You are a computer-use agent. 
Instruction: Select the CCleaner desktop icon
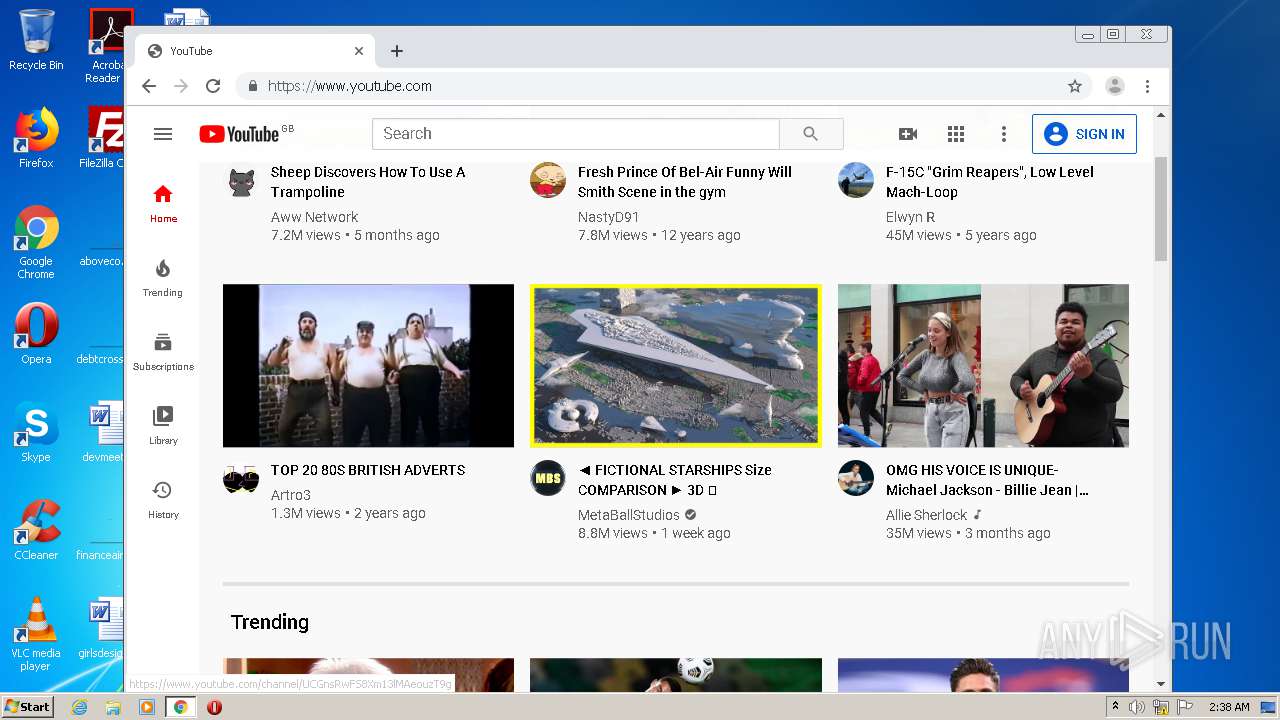tap(36, 530)
